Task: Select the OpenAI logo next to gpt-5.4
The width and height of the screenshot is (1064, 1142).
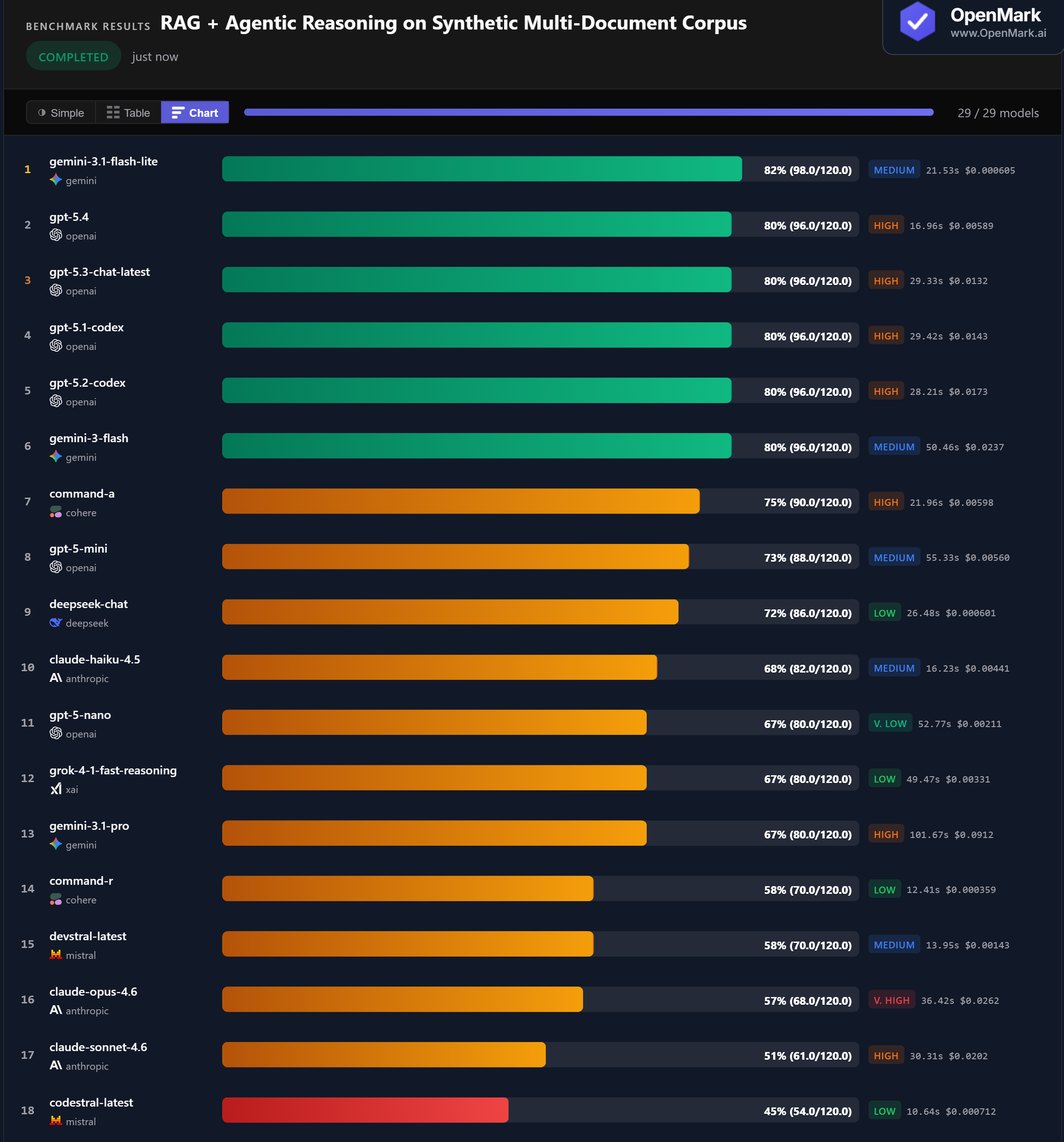Action: (56, 235)
